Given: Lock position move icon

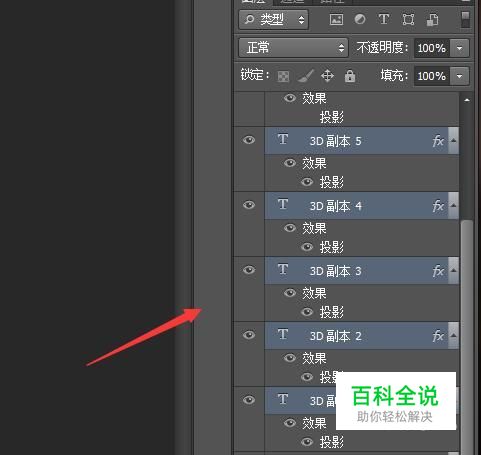Looking at the screenshot, I should click(327, 76).
